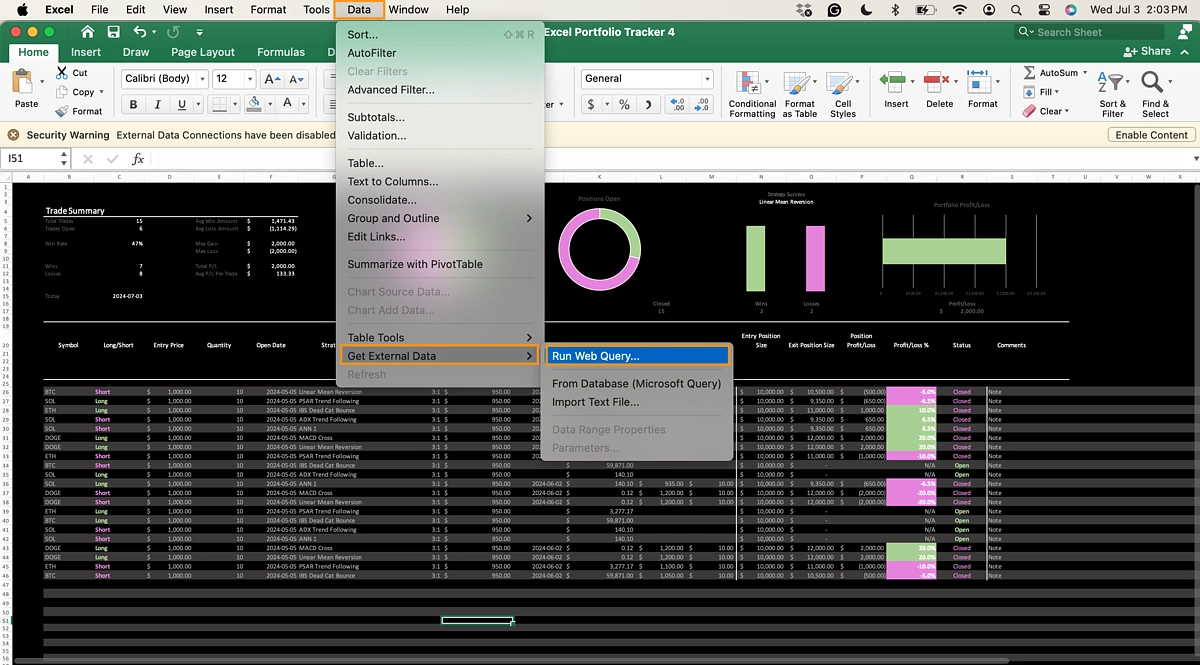Click the Format cells icon in the ribbon
Viewport: 1200px width, 665px height.
point(979,84)
